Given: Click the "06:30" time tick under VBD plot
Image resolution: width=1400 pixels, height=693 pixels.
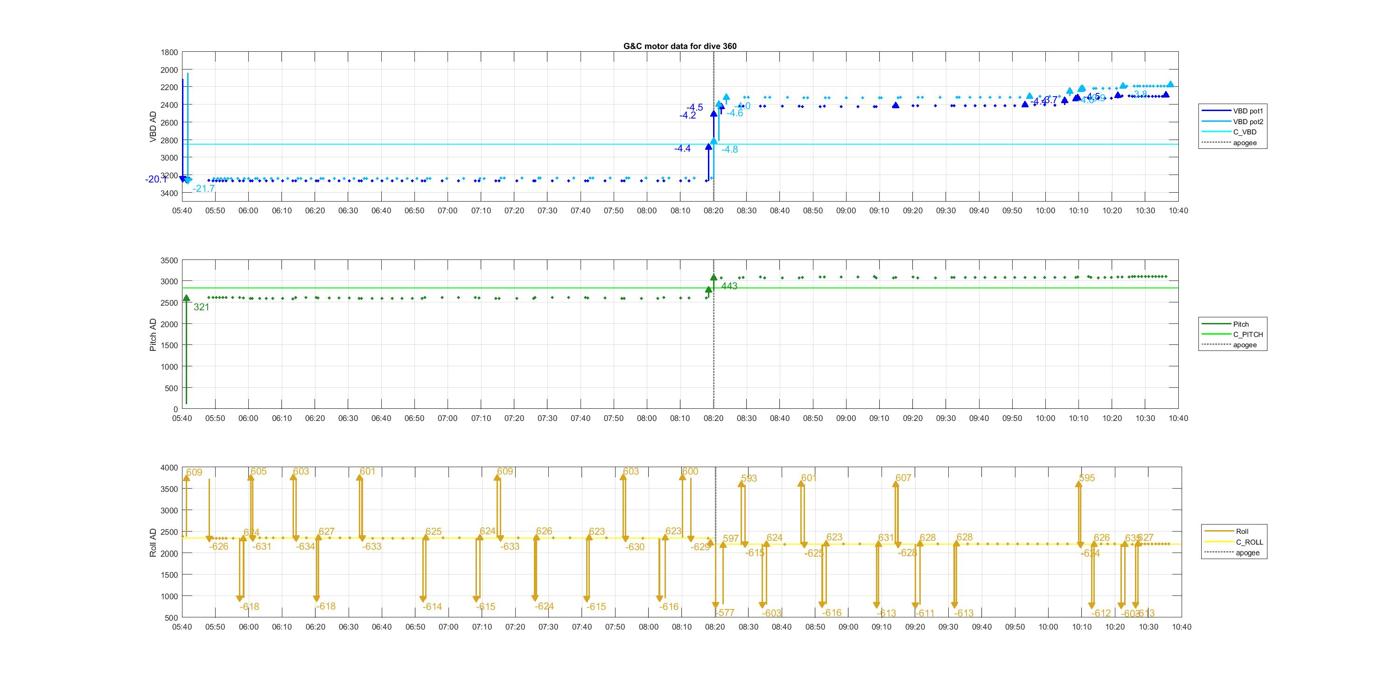Looking at the screenshot, I should (348, 211).
